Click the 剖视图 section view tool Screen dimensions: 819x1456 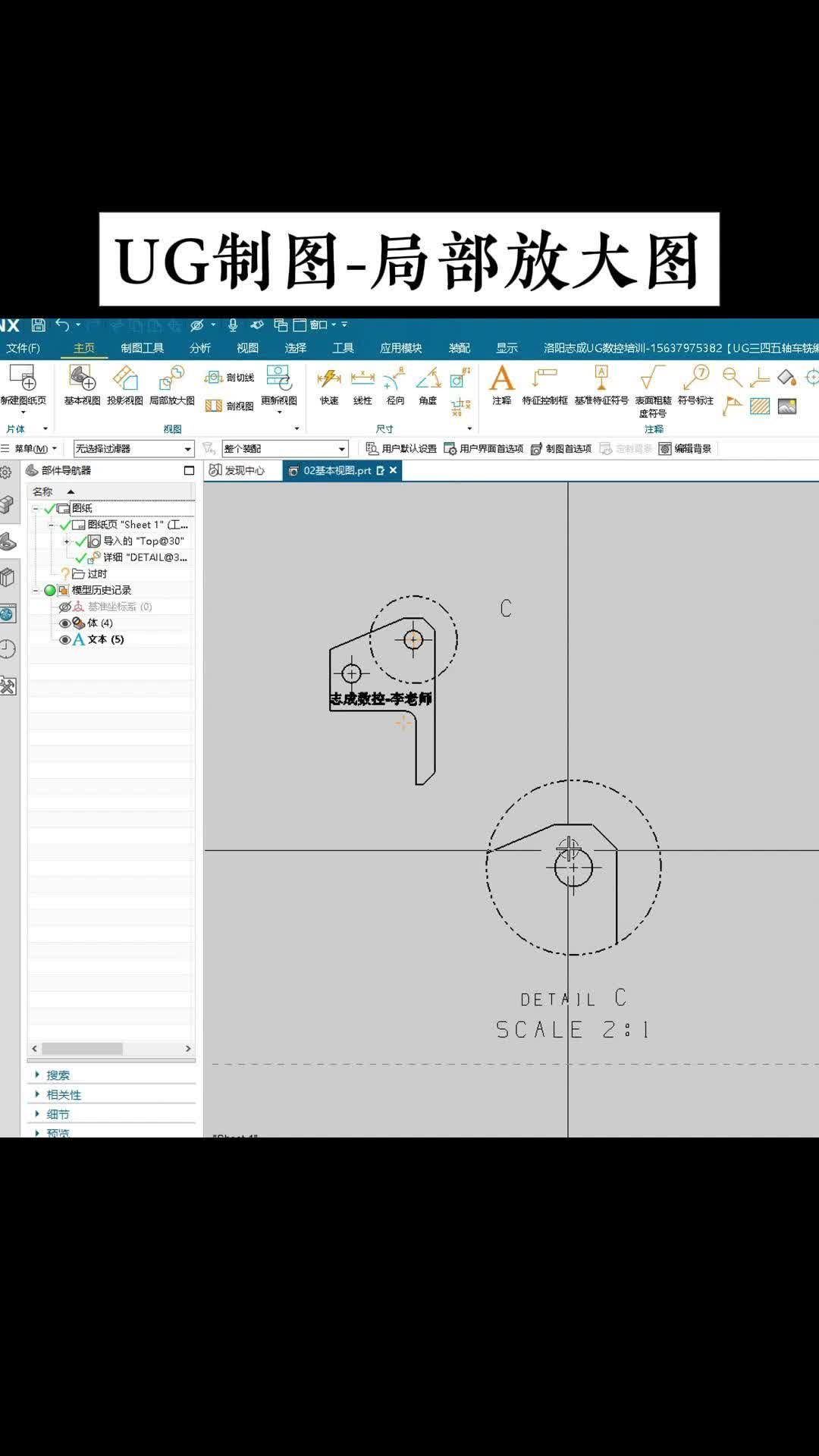tap(230, 406)
